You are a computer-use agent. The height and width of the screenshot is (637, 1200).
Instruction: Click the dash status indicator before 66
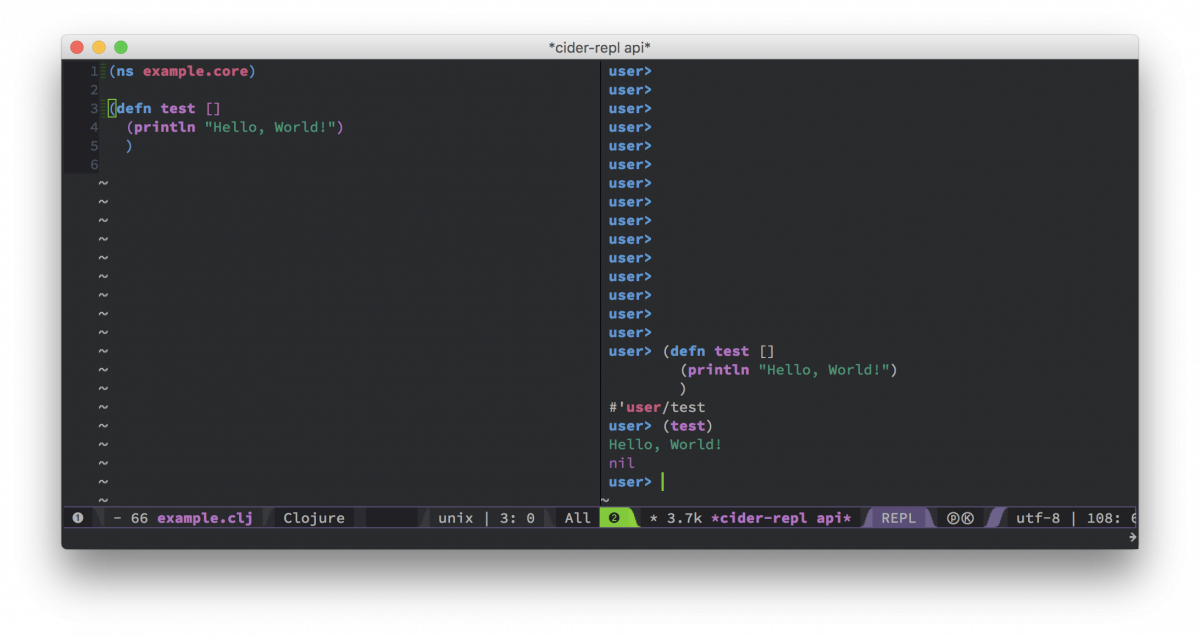click(x=118, y=517)
